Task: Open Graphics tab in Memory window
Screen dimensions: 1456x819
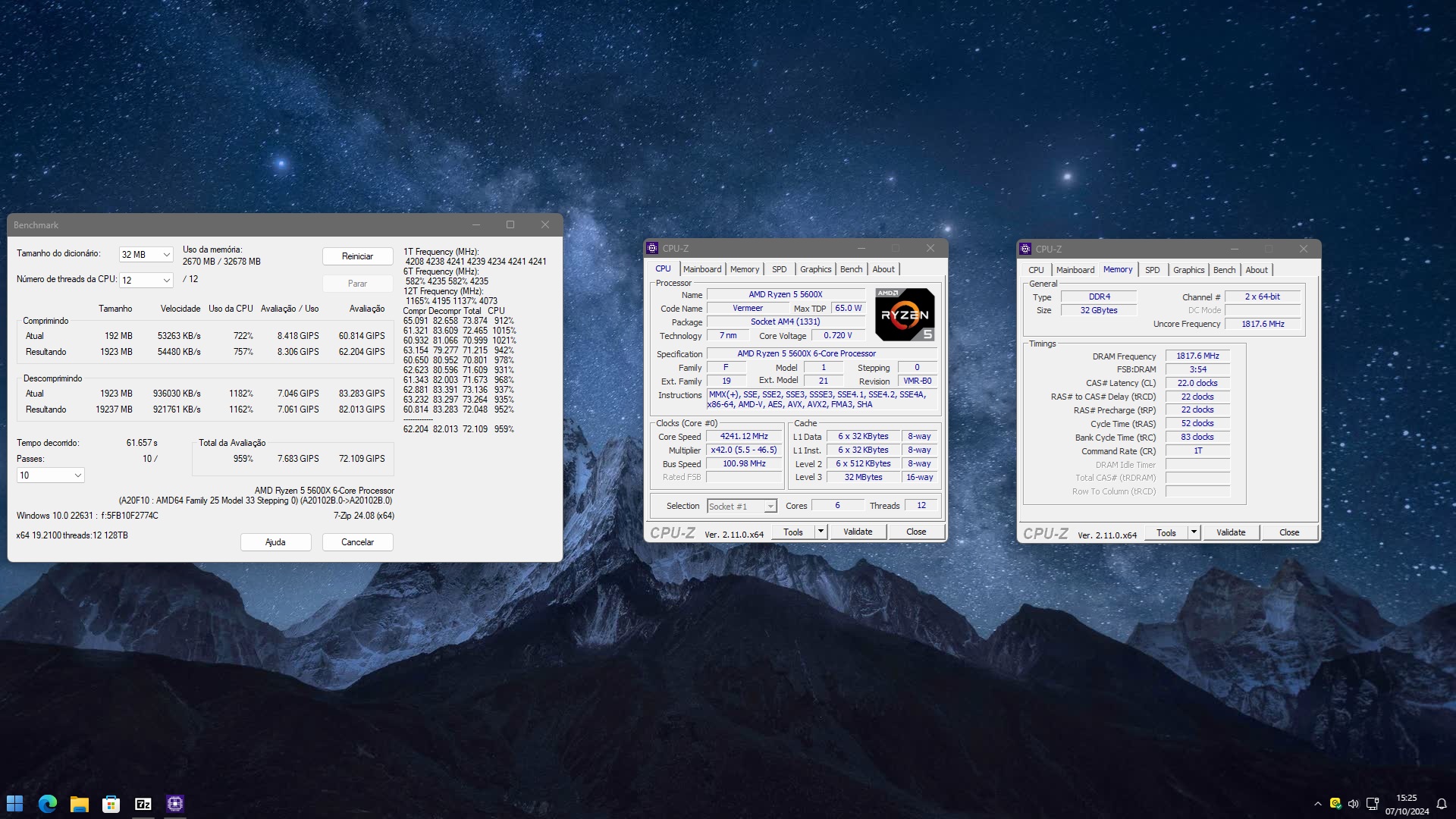Action: (x=1189, y=270)
